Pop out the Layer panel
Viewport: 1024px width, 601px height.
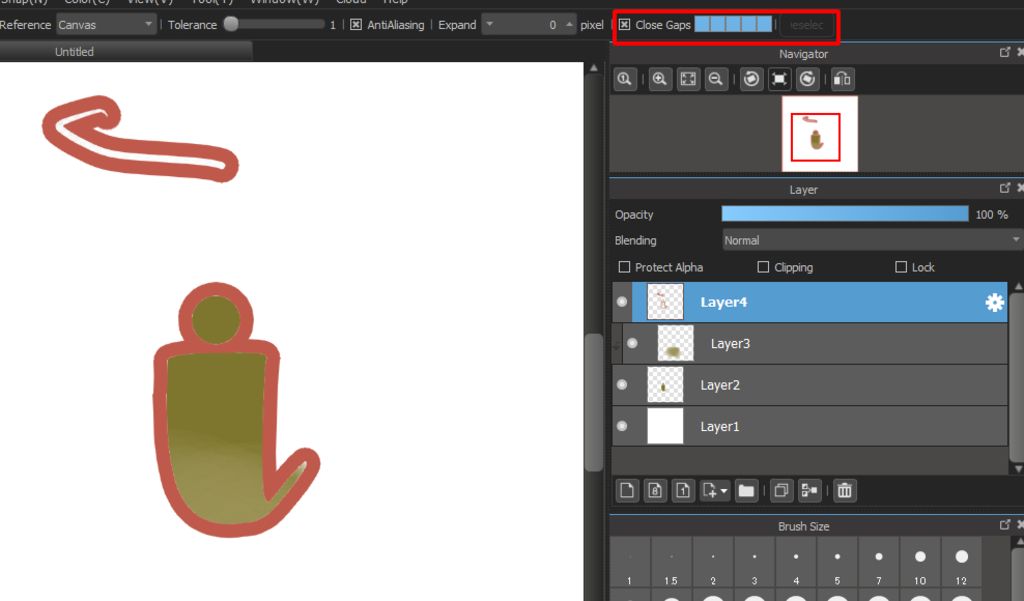(x=1005, y=188)
